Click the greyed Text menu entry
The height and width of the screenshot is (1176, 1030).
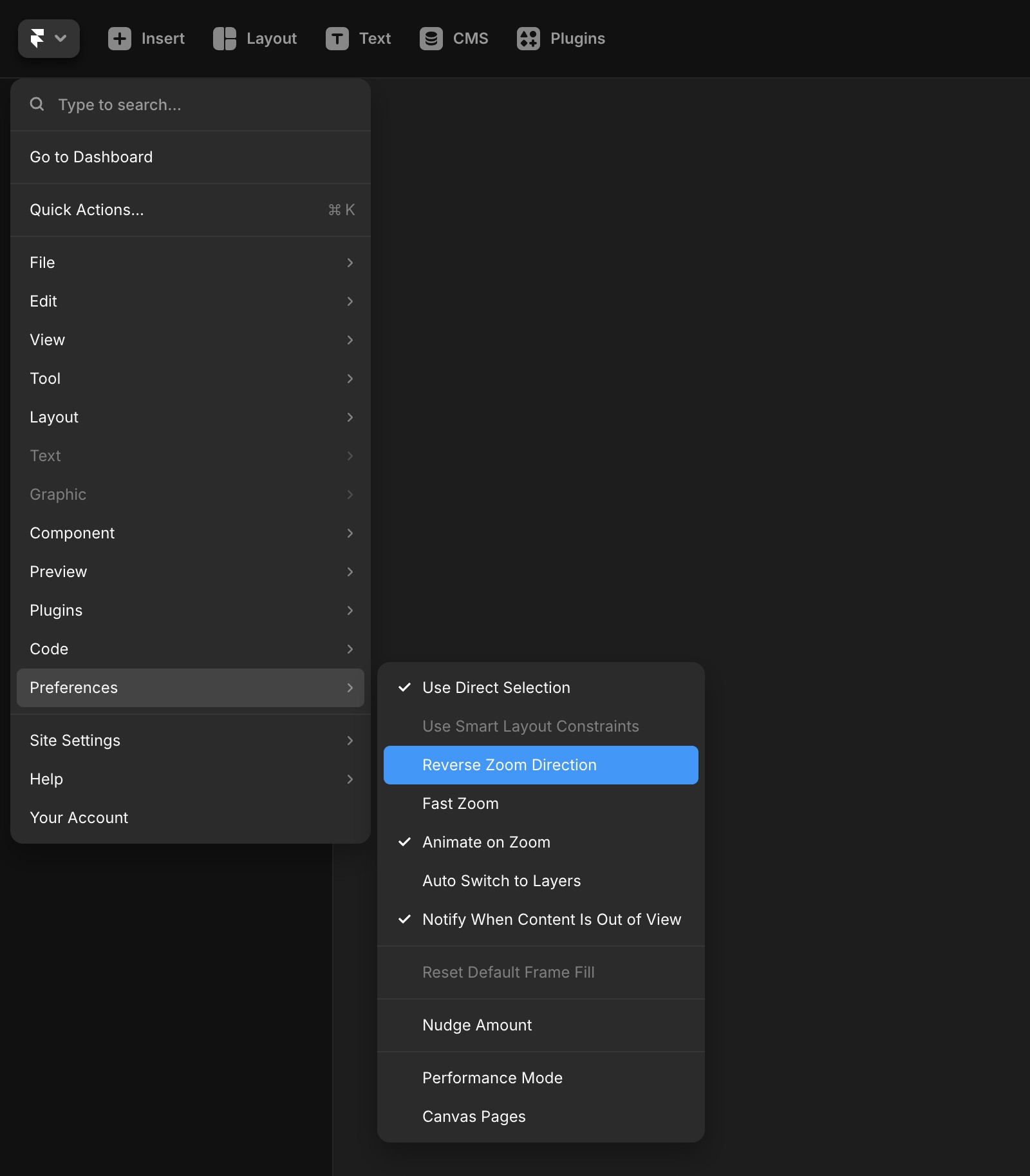191,456
